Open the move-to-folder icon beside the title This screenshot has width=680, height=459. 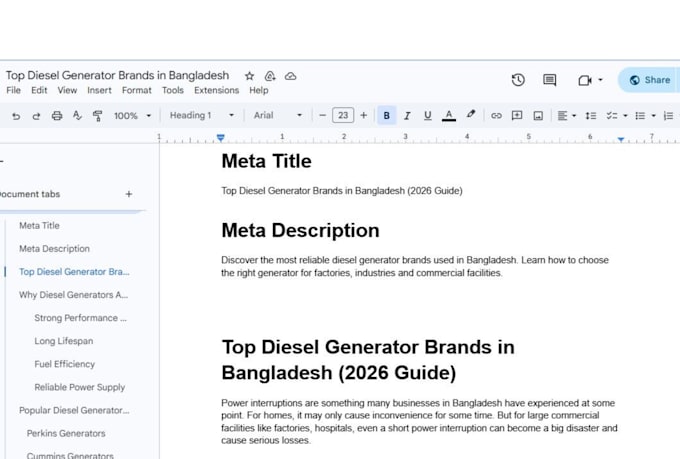coord(270,76)
